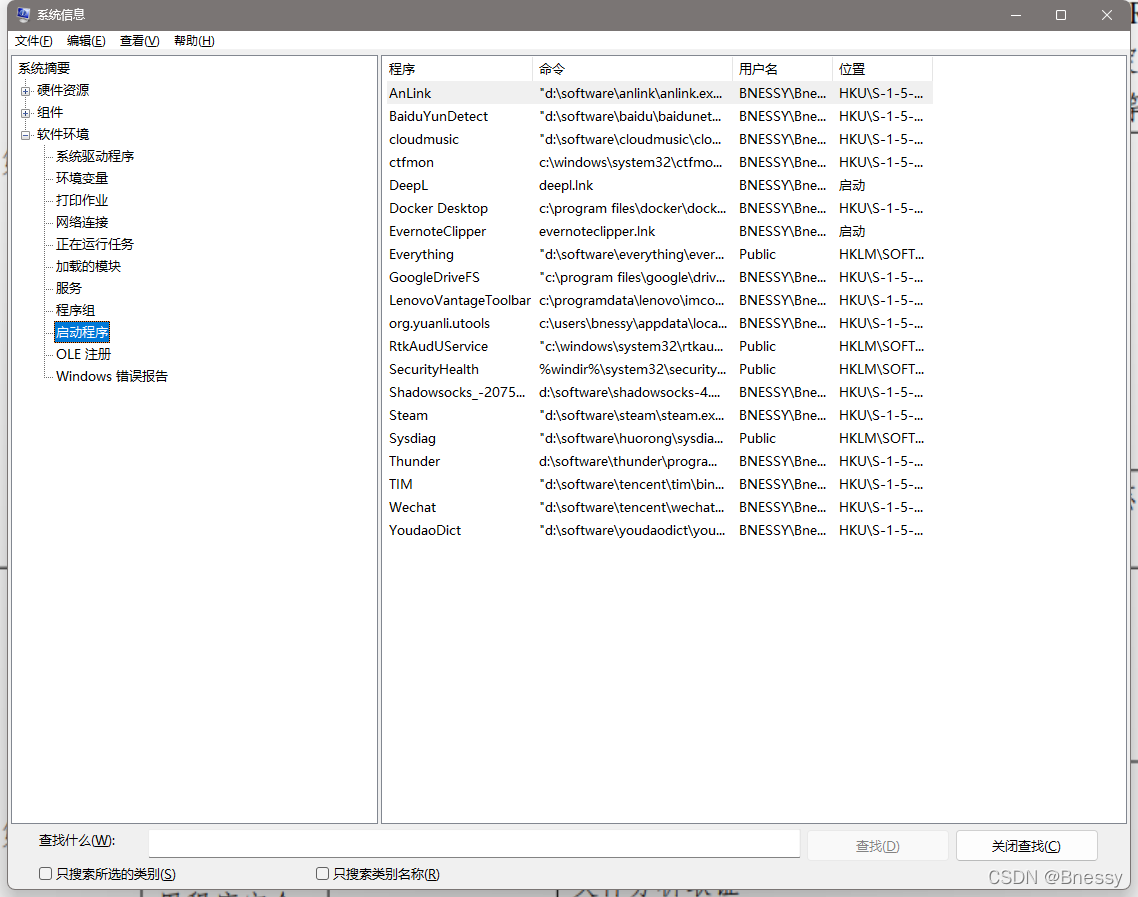Image resolution: width=1138 pixels, height=897 pixels.
Task: Select OLE 注册 in the tree
Action: [x=83, y=354]
